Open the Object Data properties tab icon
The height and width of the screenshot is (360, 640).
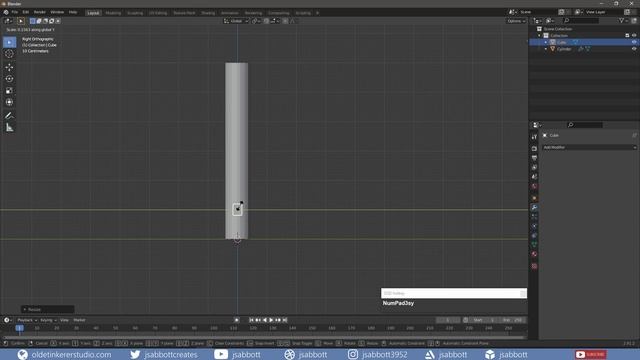(x=534, y=244)
